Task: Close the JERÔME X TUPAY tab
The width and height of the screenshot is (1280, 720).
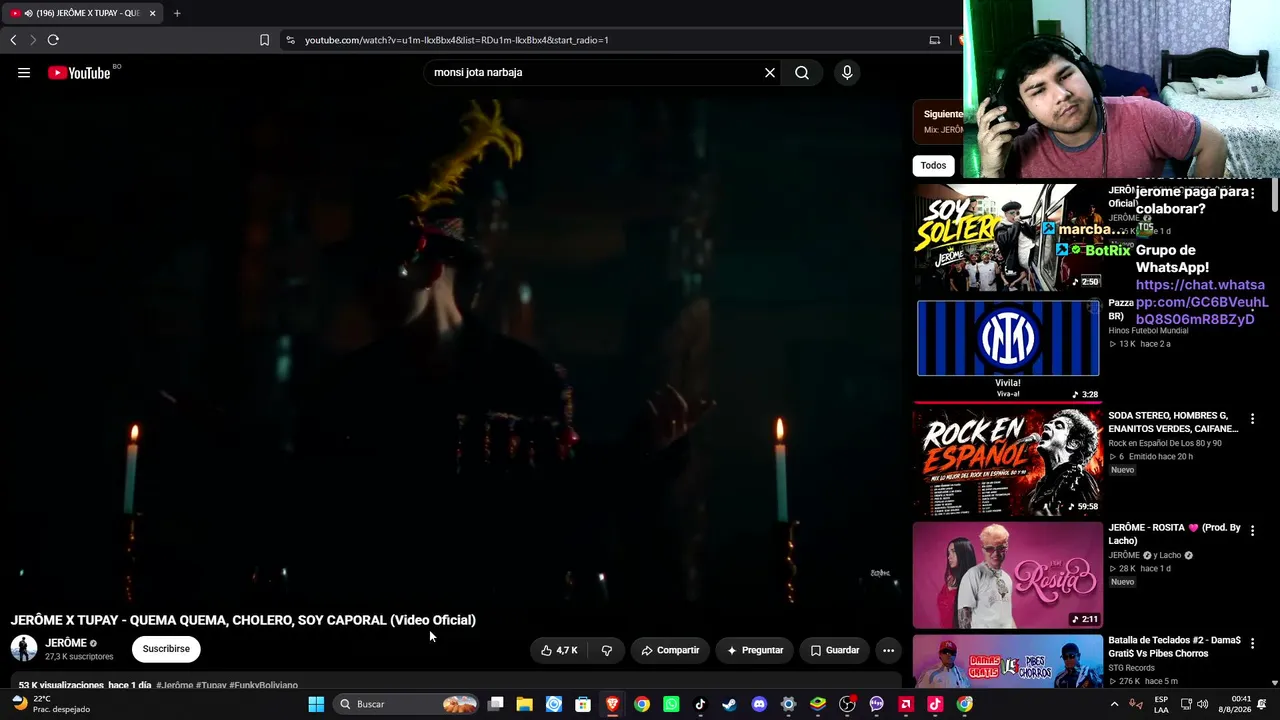Action: 152,13
